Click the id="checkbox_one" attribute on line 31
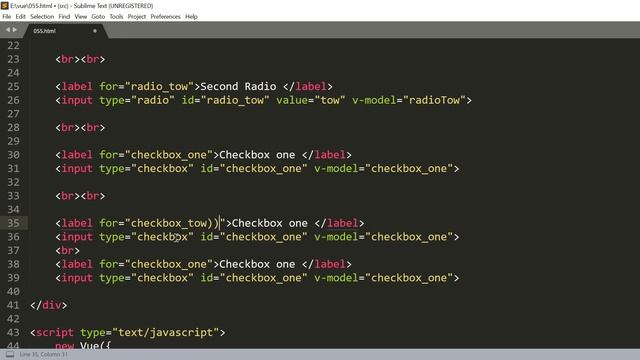The height and width of the screenshot is (360, 640). (x=253, y=169)
